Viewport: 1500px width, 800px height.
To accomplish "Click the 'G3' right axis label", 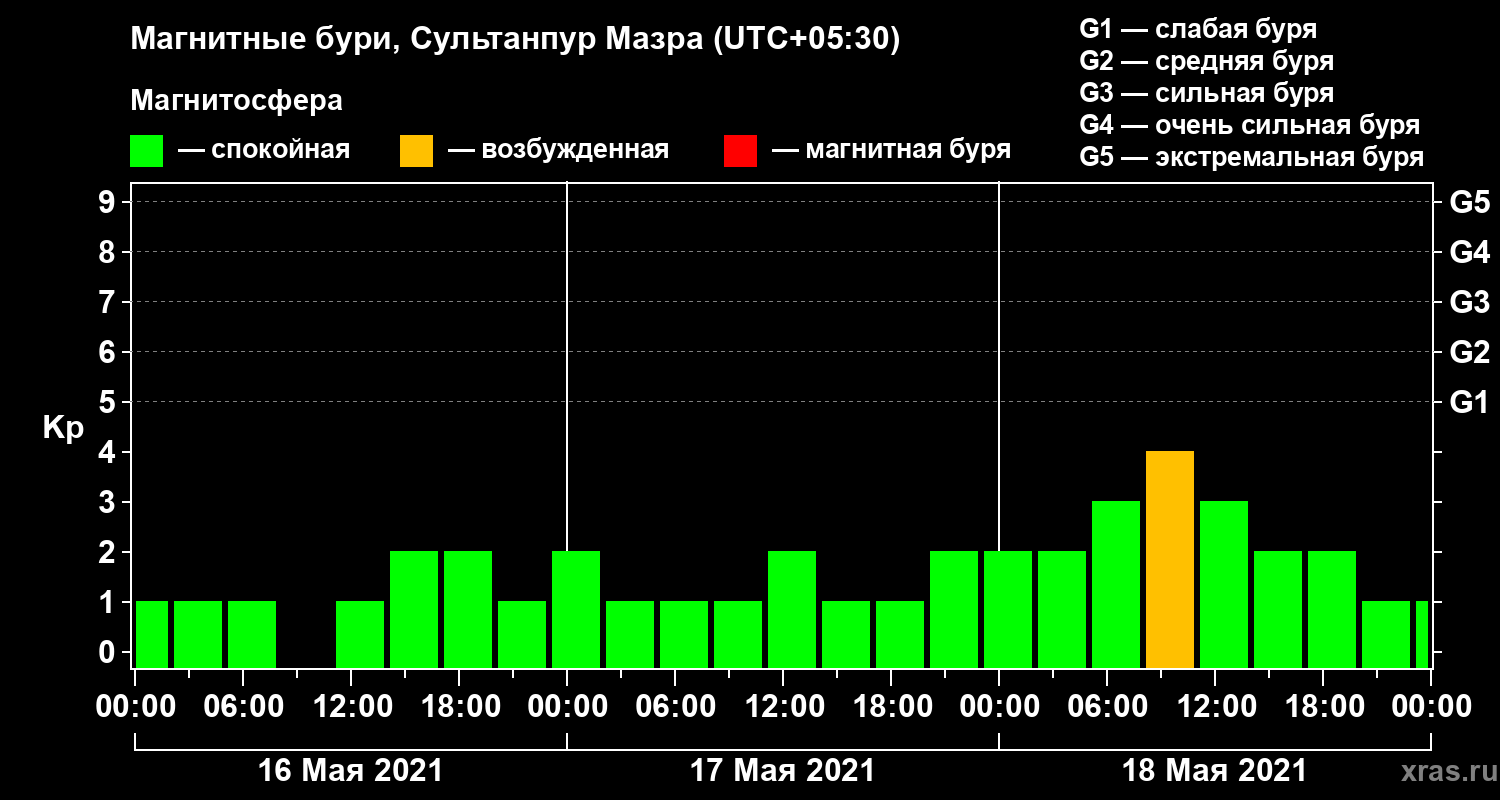I will 1470,302.
